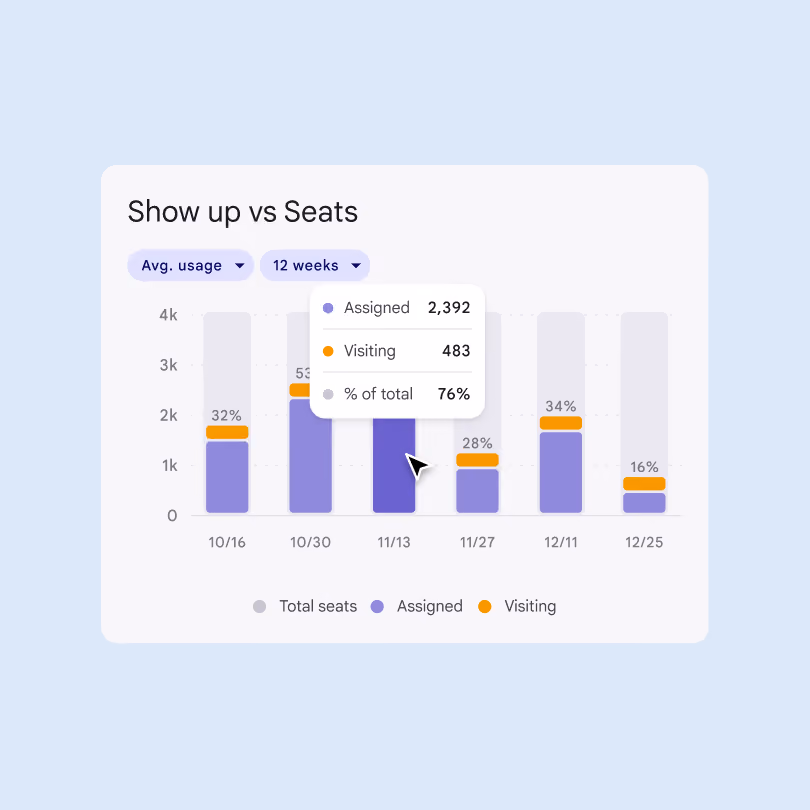The height and width of the screenshot is (810, 810).
Task: Click the 10/30 axis date
Action: [310, 542]
